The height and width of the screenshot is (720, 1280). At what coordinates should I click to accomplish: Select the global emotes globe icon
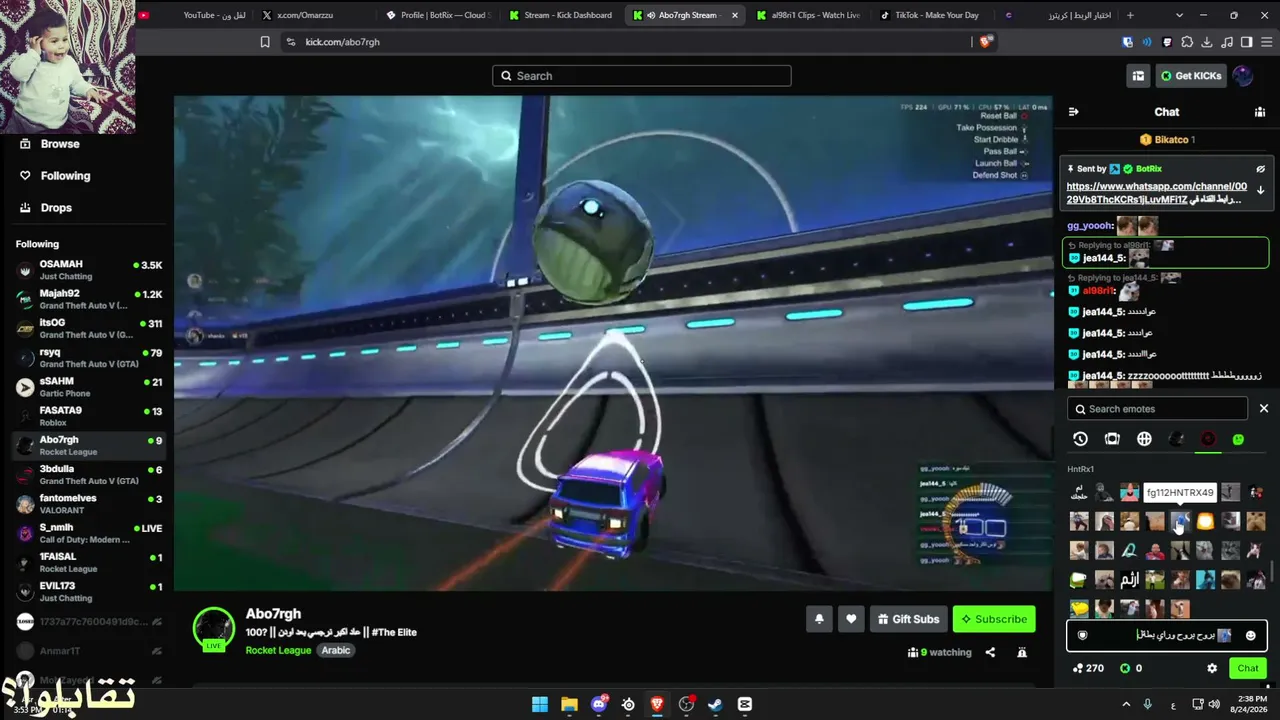coord(1144,439)
